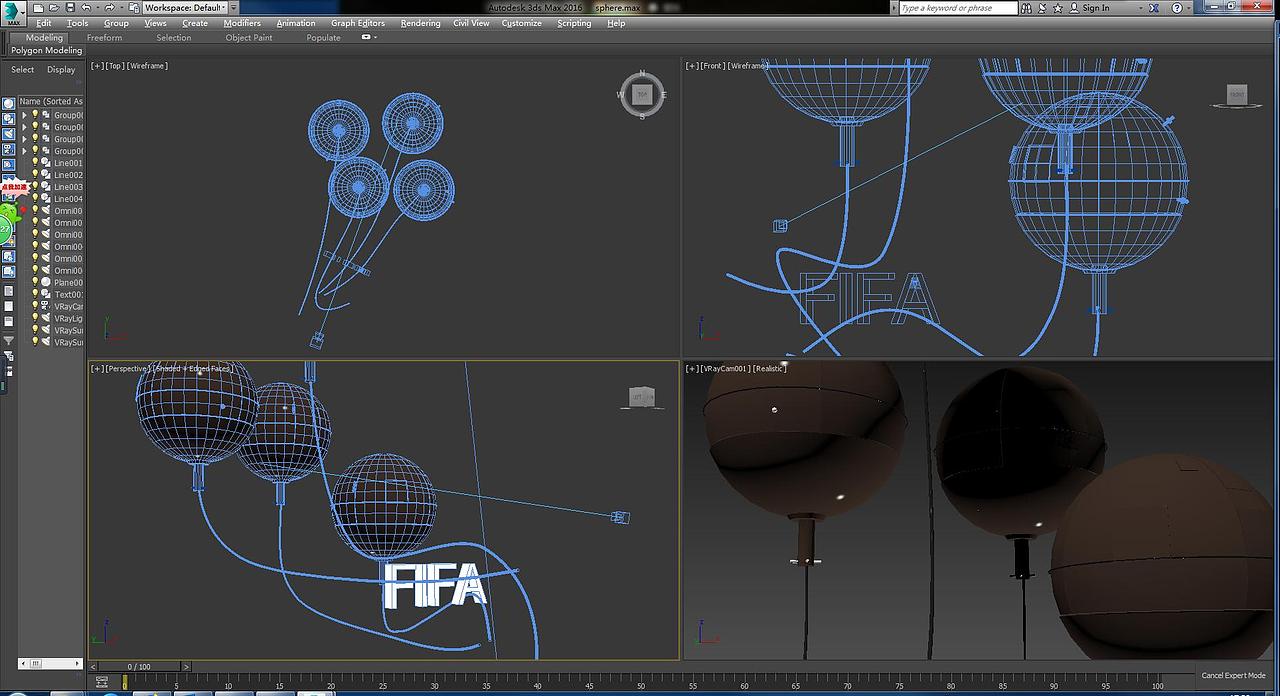Toggle the visibility bulb for VRayCam
This screenshot has height=696, width=1280.
35,307
